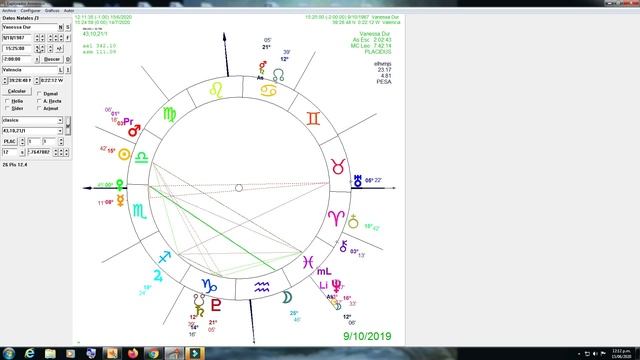Click the Aries sign in zodiac ring

point(336,218)
